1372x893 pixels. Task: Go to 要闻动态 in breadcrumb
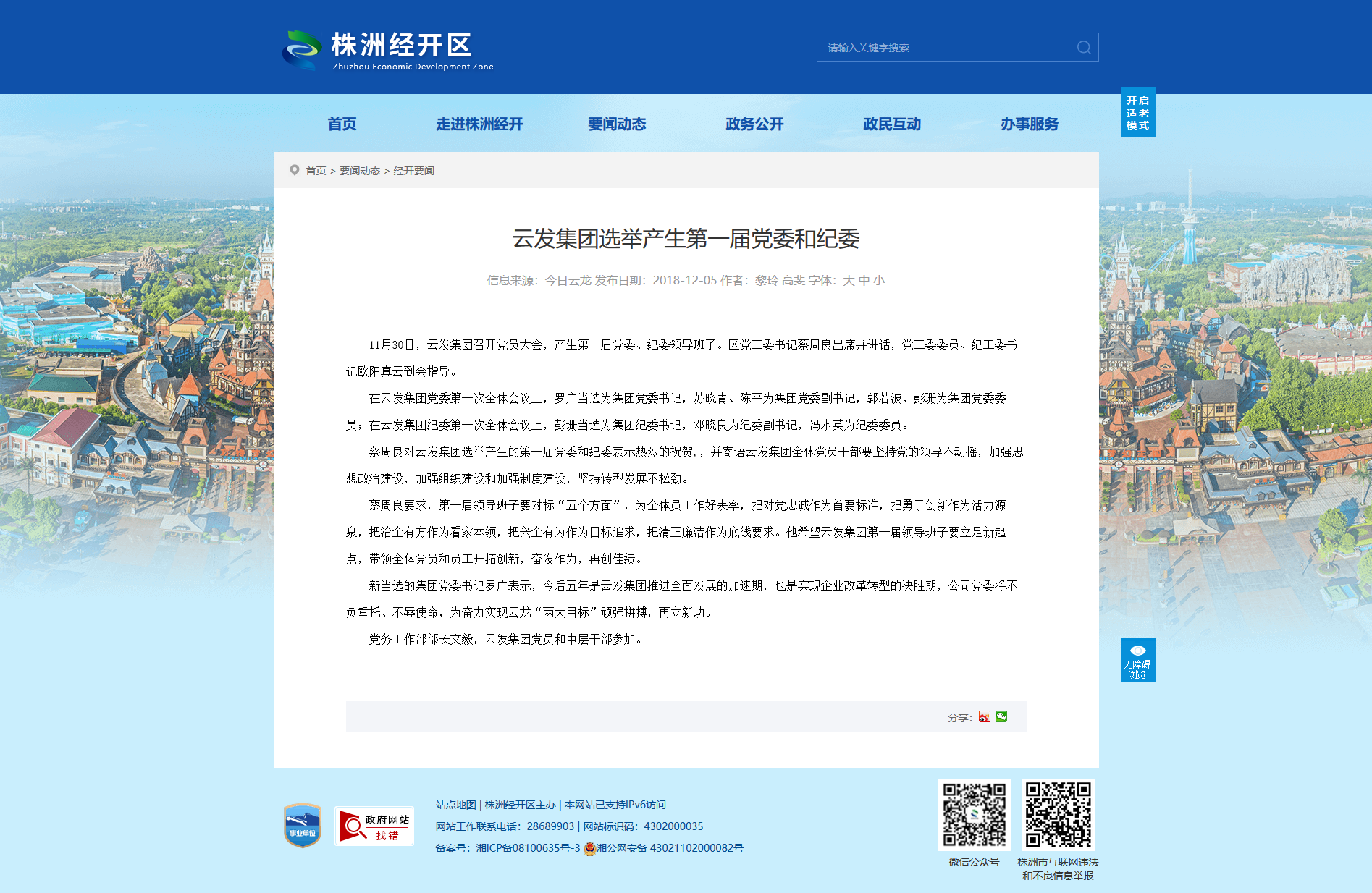[360, 171]
